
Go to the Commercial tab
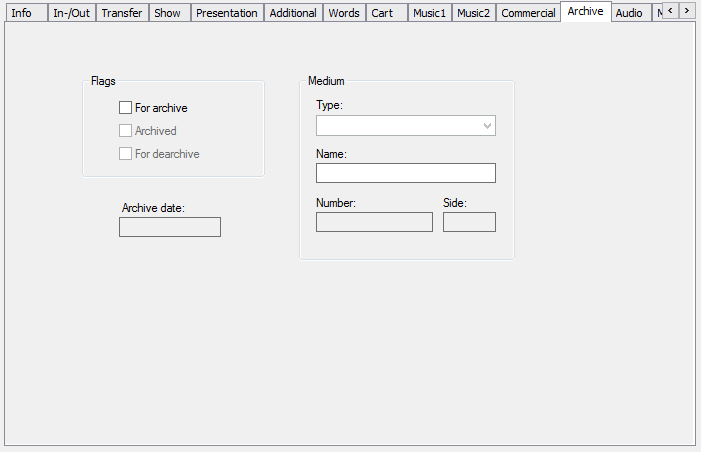tap(528, 13)
